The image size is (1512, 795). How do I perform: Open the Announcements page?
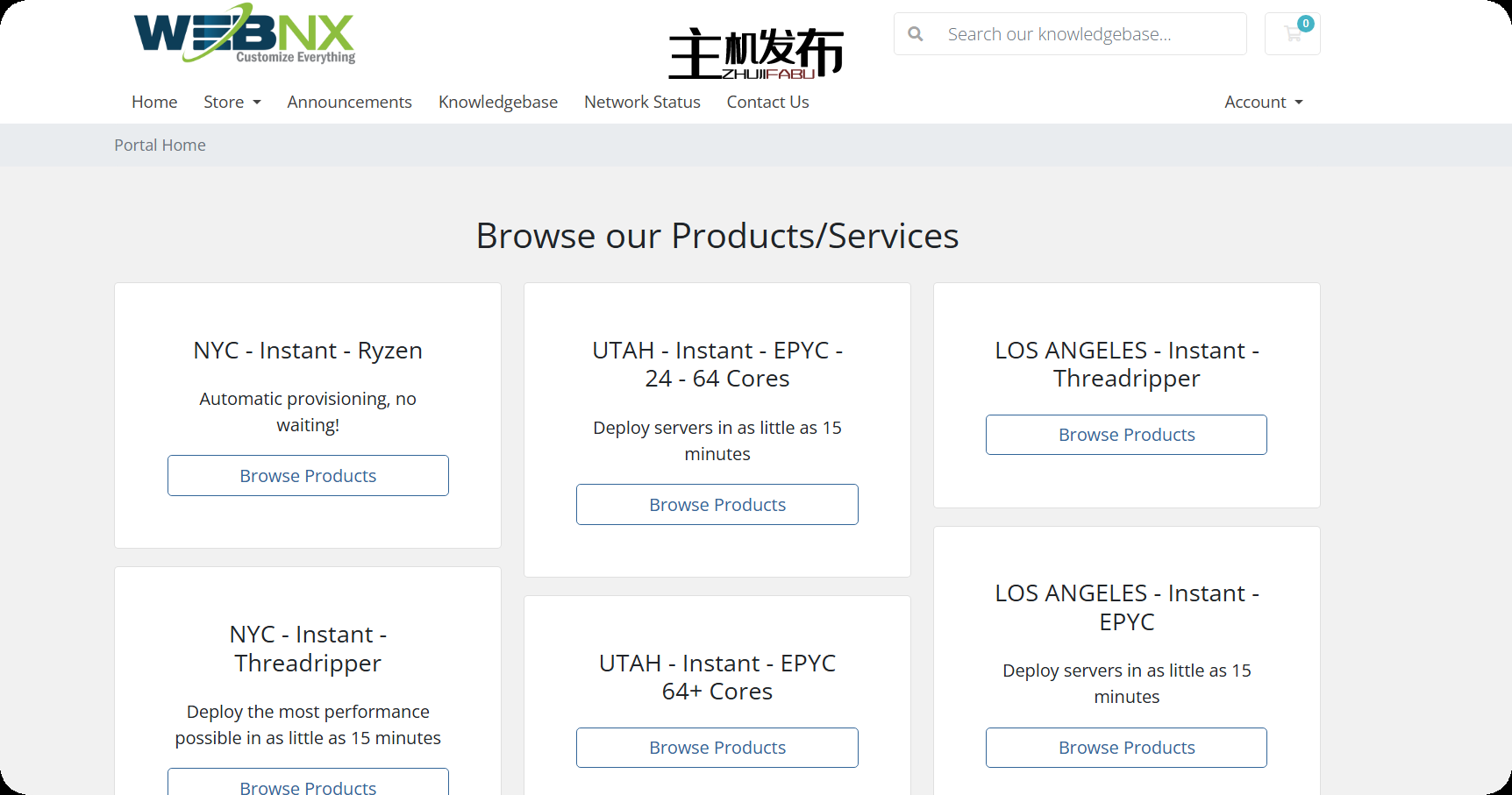point(349,103)
